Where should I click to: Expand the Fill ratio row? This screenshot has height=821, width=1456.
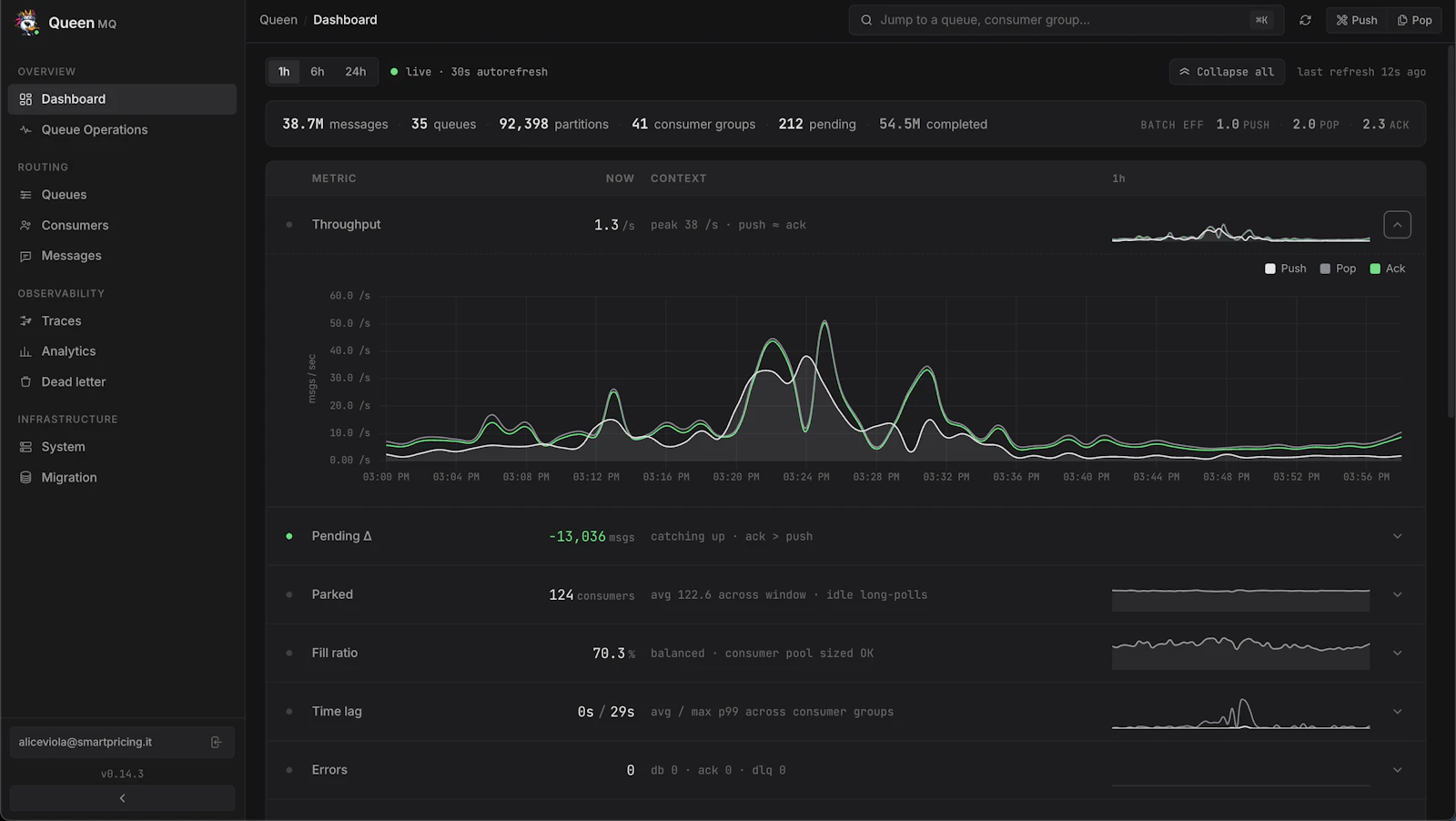tap(1398, 654)
